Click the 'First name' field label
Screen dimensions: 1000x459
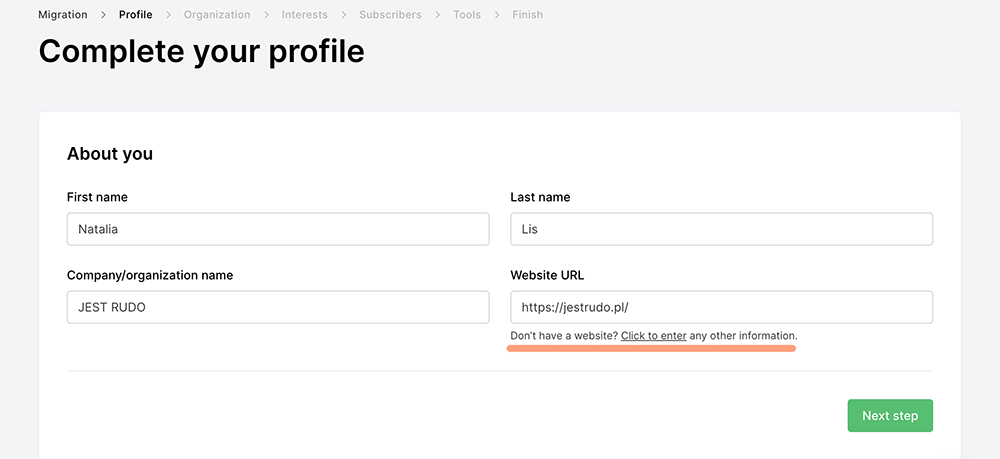point(97,197)
